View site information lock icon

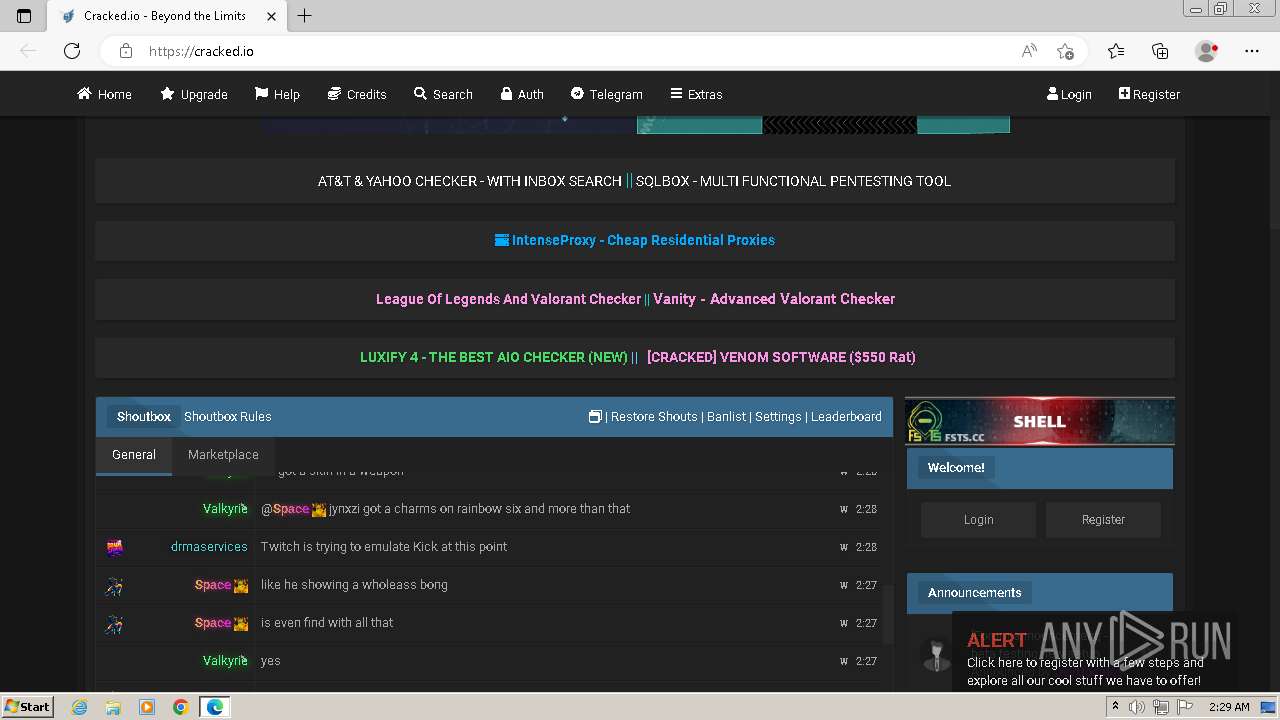click(125, 51)
